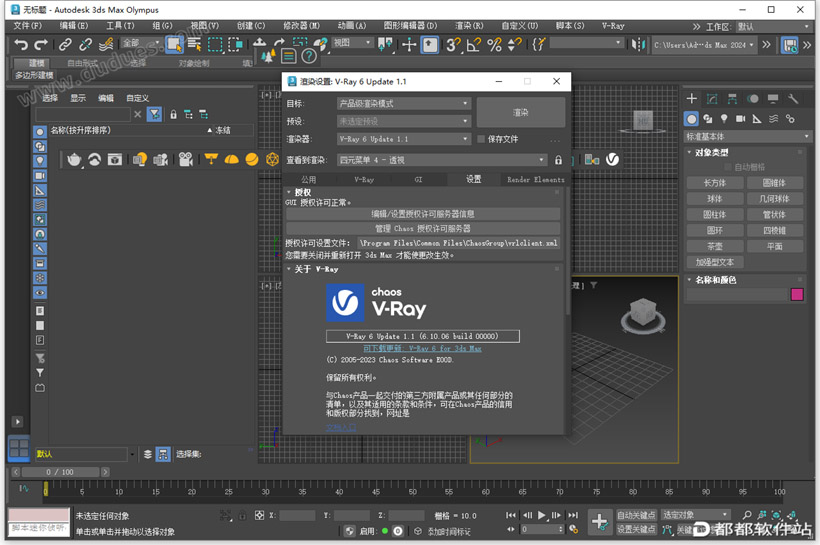Collapse the 对象类型 rollout
The height and width of the screenshot is (545, 820).
coord(689,152)
